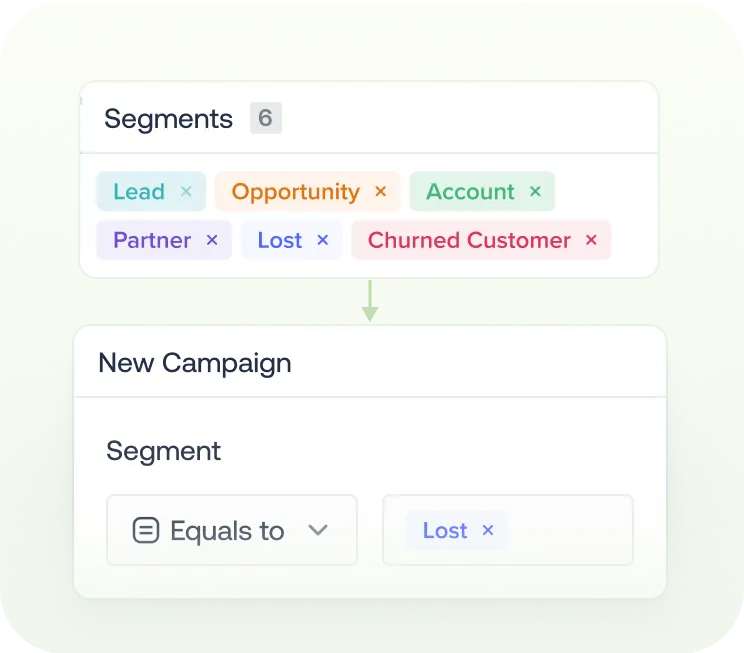Remove Lost tag from Segments list
The image size is (744, 653).
tap(322, 240)
